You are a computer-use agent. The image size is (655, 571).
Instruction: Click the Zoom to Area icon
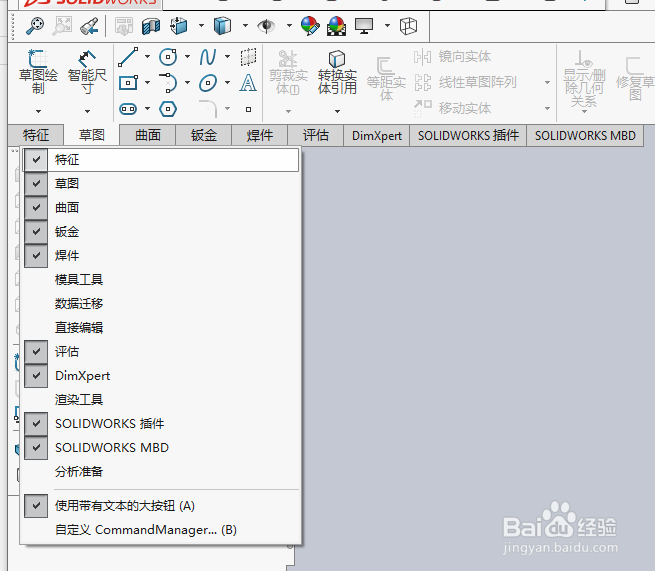(62, 25)
